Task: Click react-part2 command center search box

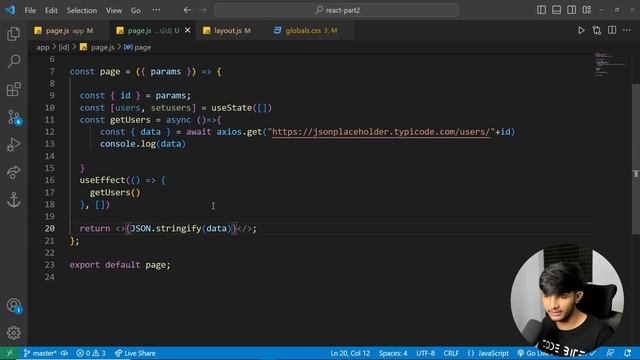Action: click(x=337, y=10)
